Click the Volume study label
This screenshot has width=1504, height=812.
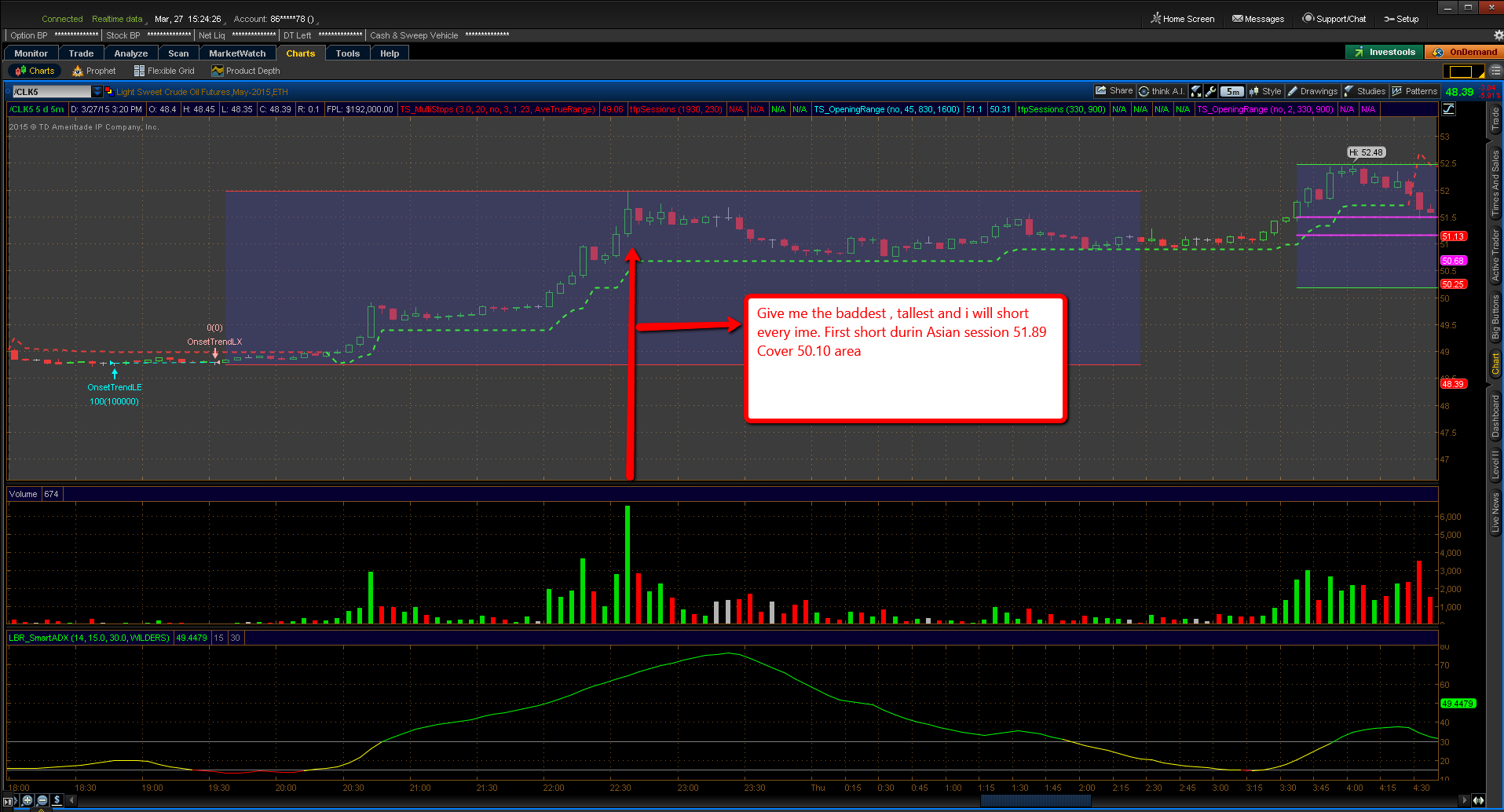[24, 494]
